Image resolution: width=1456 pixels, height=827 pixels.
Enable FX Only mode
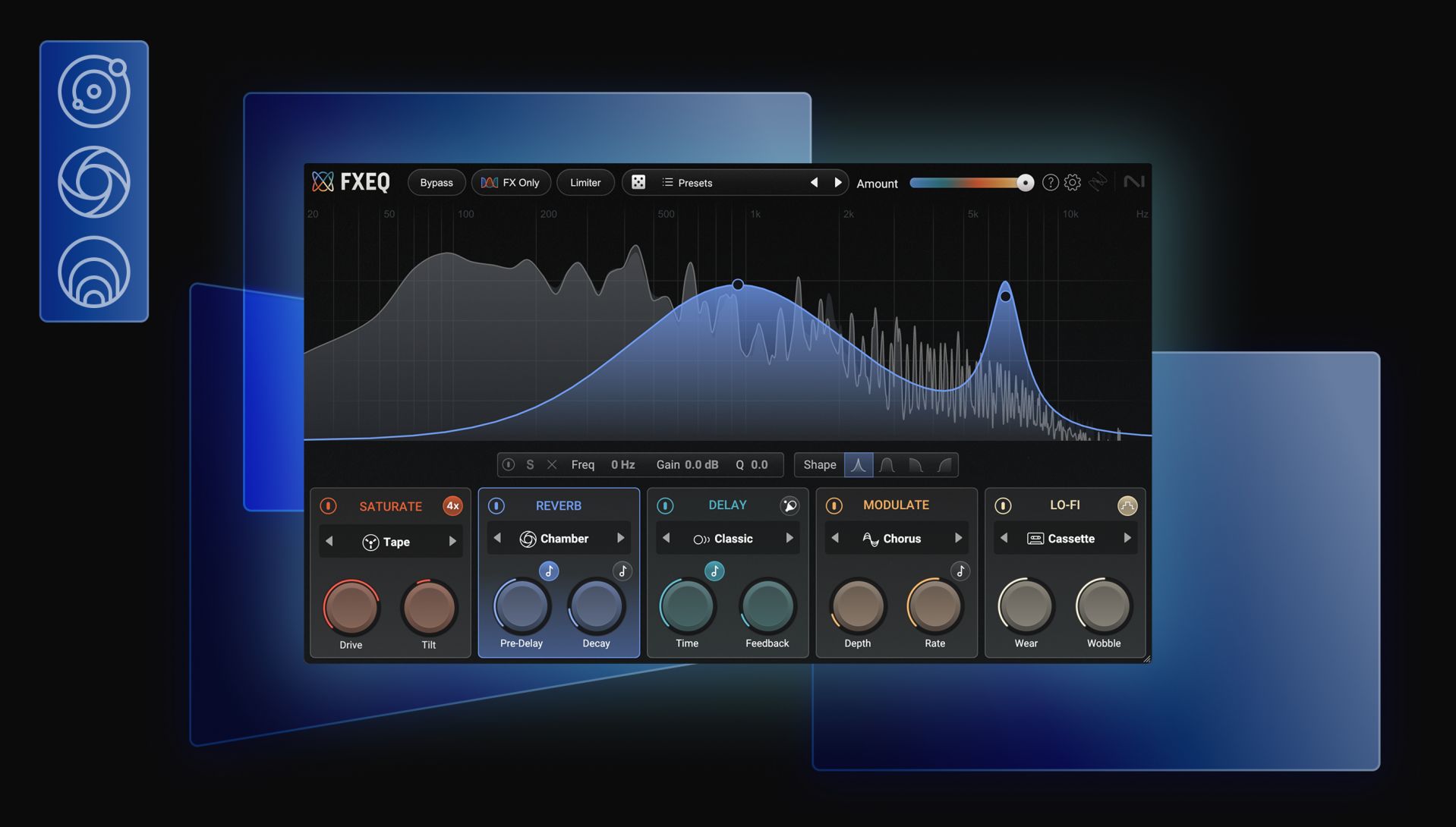[x=511, y=183]
